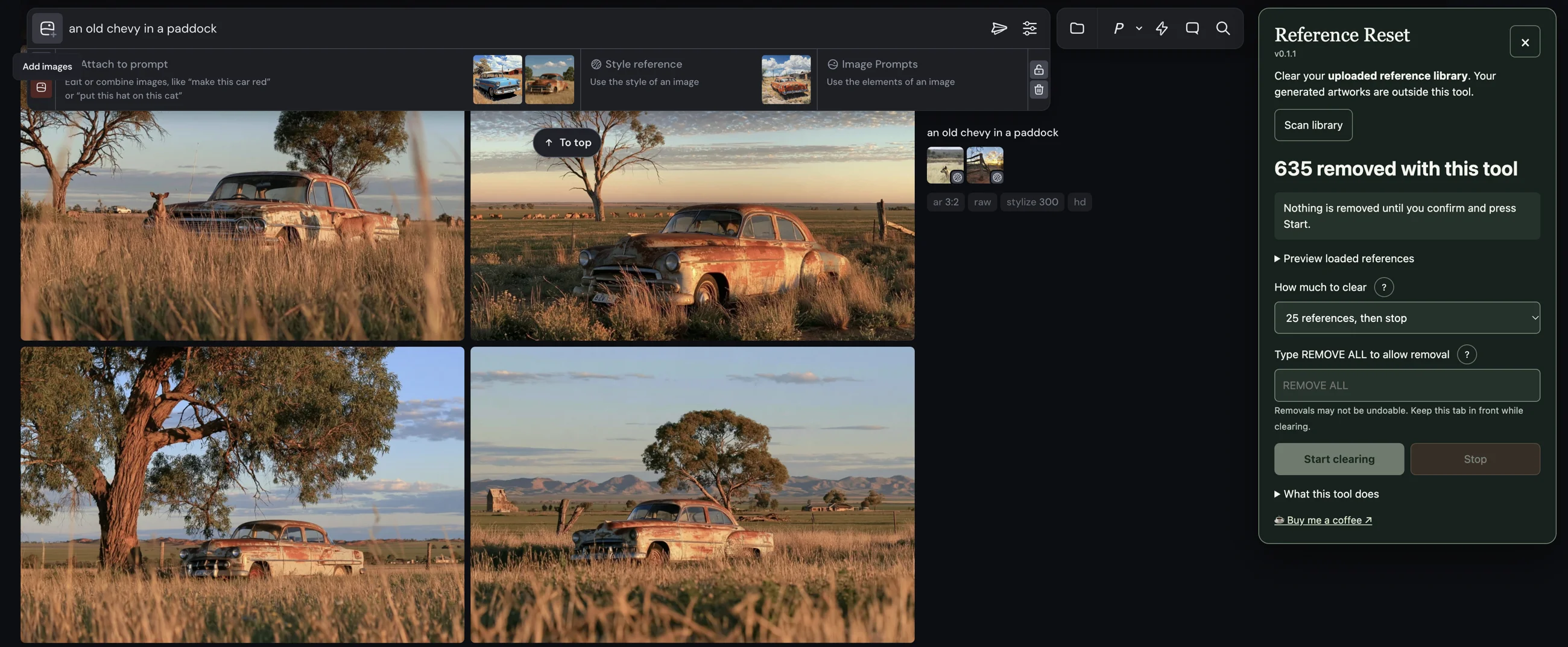Click the 'hd' parameter tag

point(1079,202)
